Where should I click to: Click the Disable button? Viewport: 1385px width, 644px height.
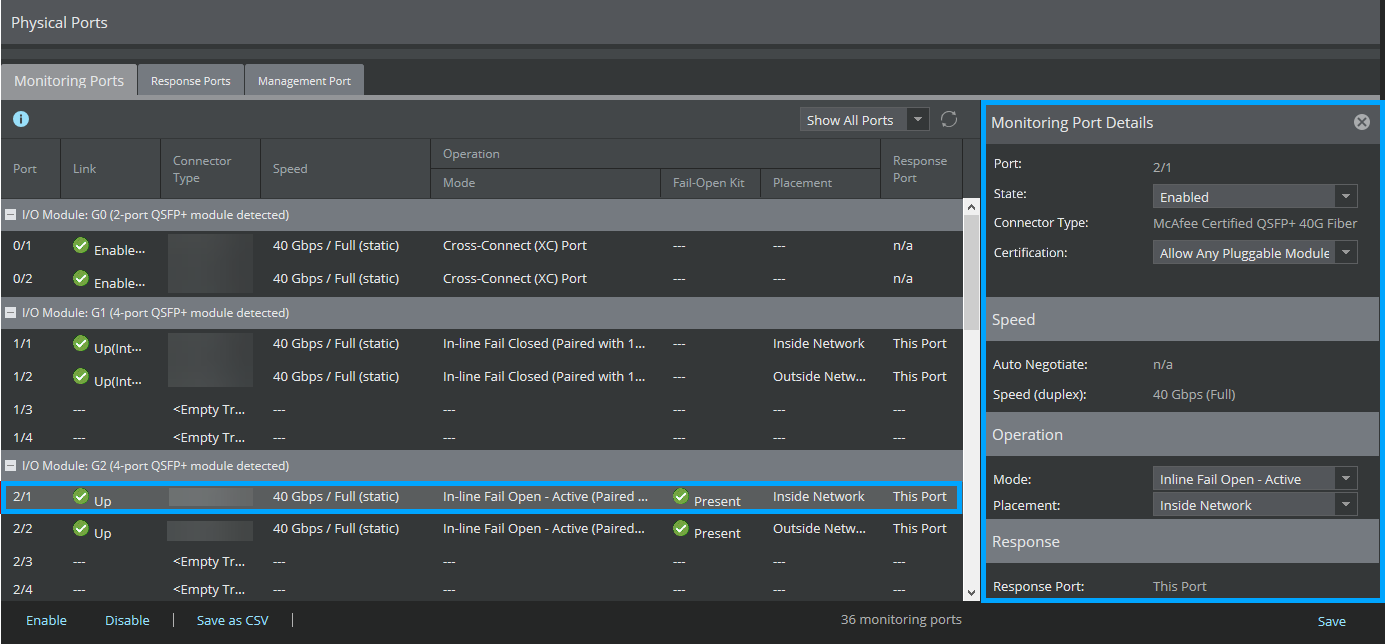click(127, 620)
